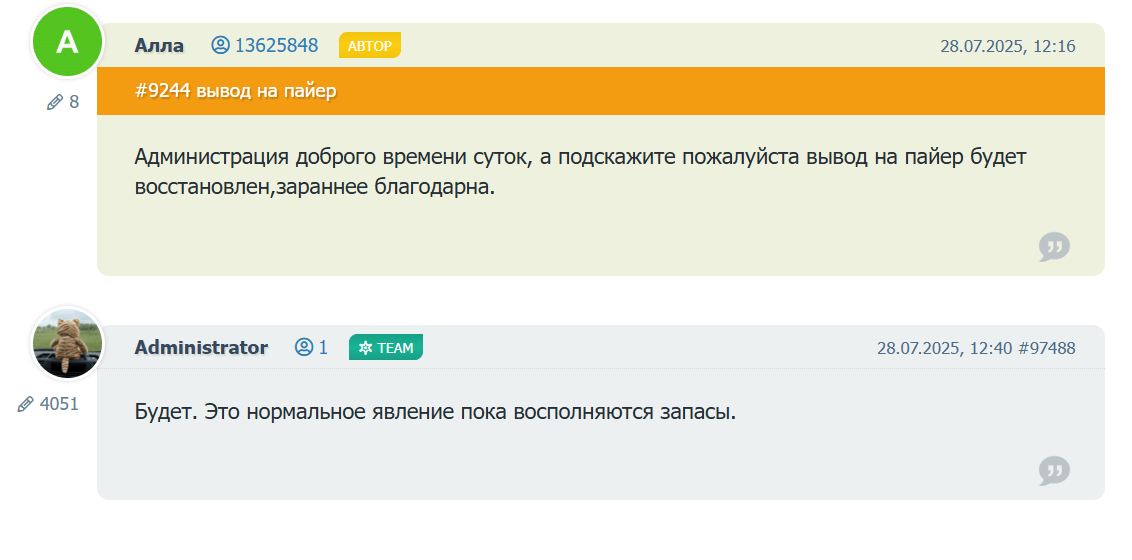This screenshot has height=560, width=1132.
Task: Click the profile icon beside Administrator's ID 1
Action: pyautogui.click(x=304, y=347)
